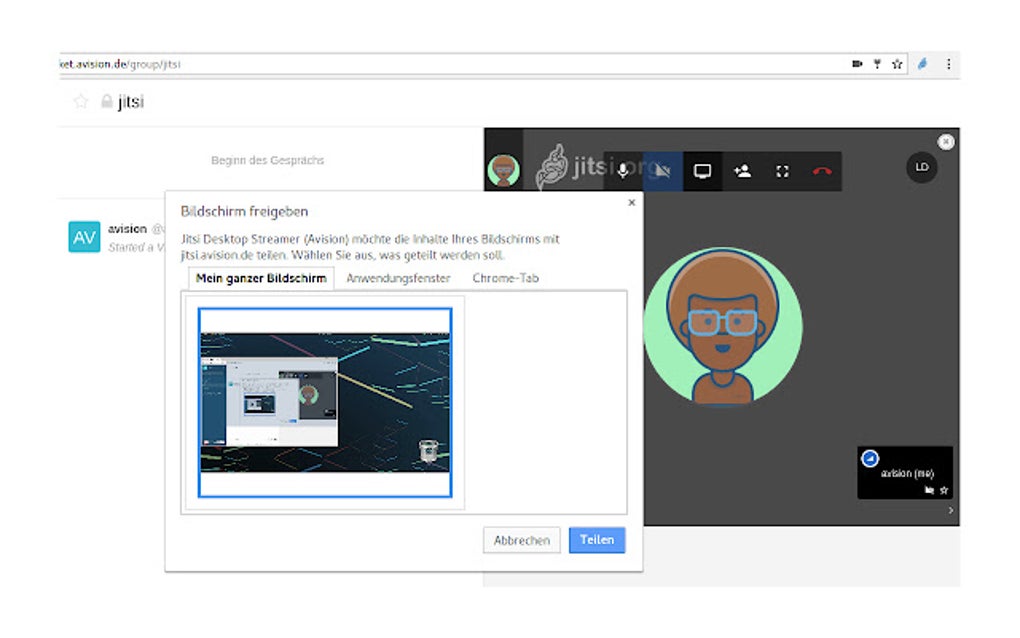This screenshot has width=1020, height=638.
Task: Mute the microphone in the Jitsi toolbar
Action: click(x=624, y=170)
